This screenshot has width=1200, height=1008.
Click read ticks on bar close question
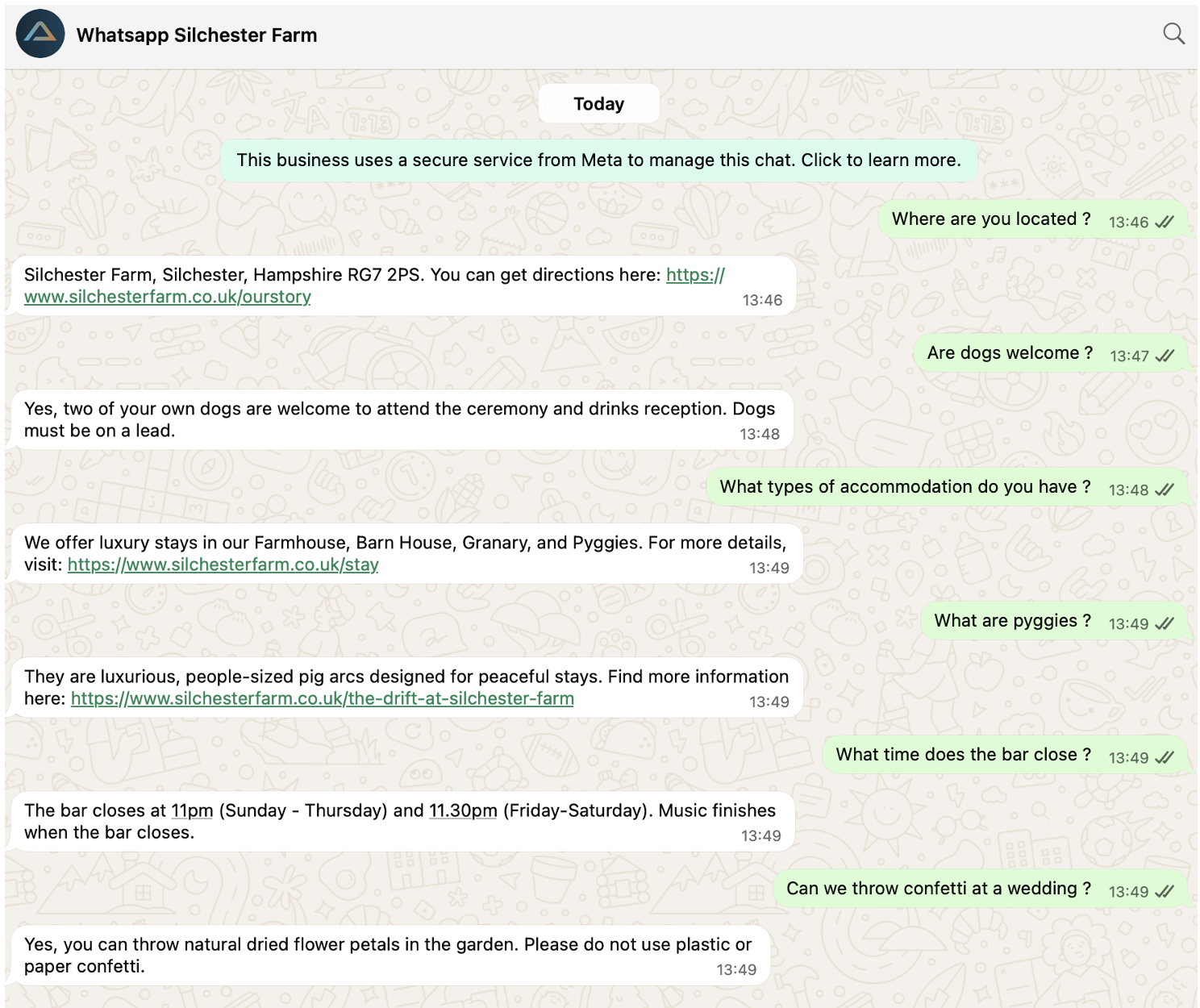[1164, 758]
